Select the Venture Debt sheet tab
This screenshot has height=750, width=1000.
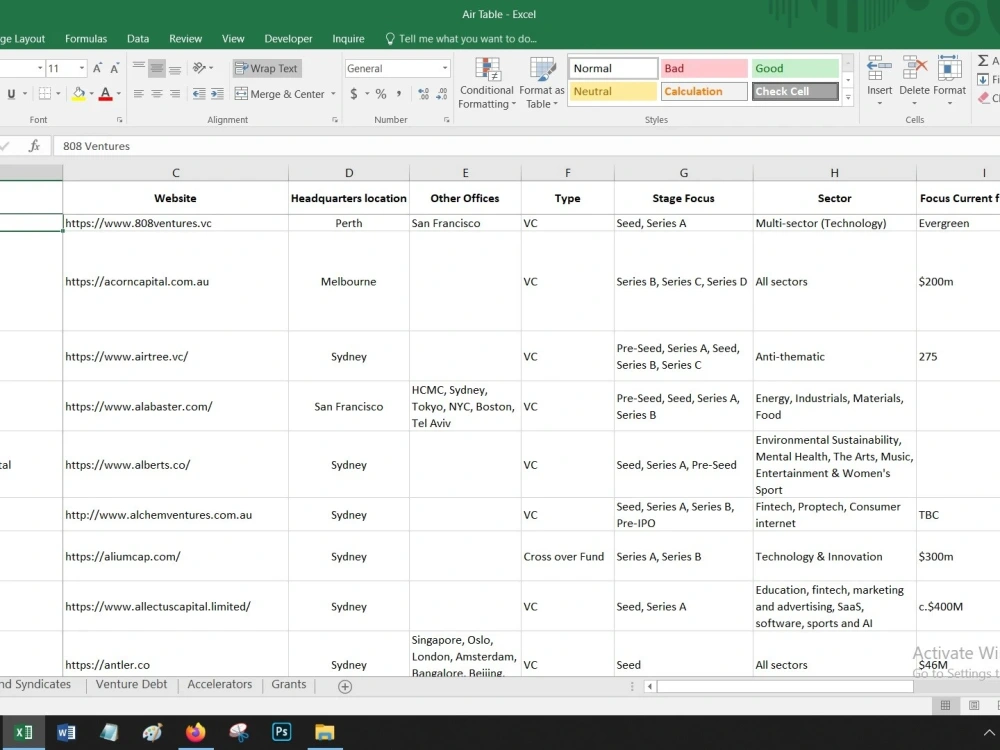coord(131,685)
